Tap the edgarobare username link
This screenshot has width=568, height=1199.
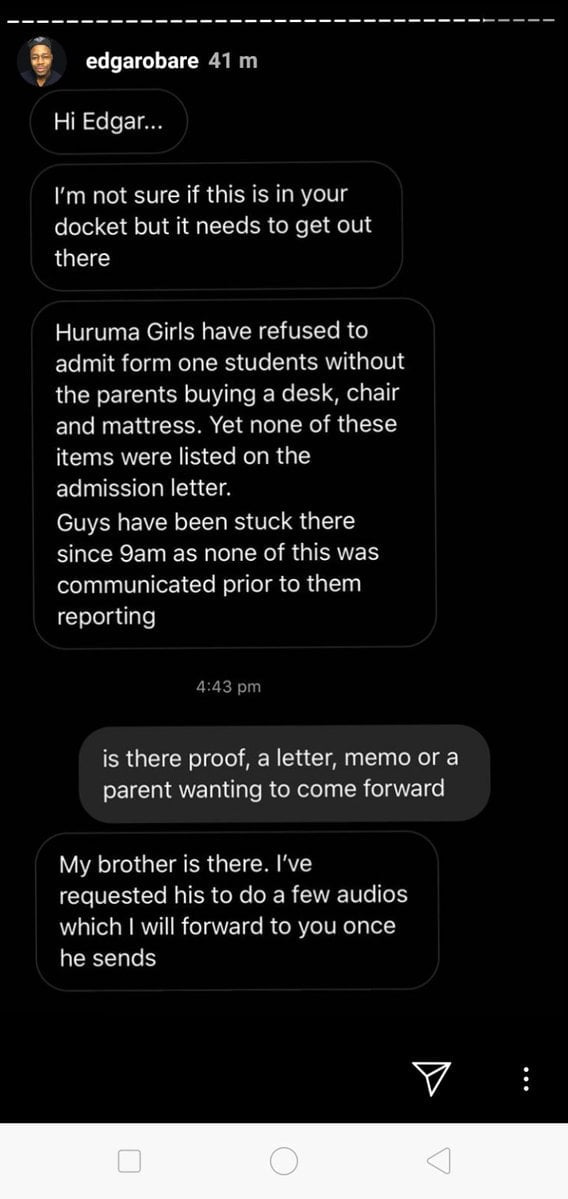(x=144, y=61)
